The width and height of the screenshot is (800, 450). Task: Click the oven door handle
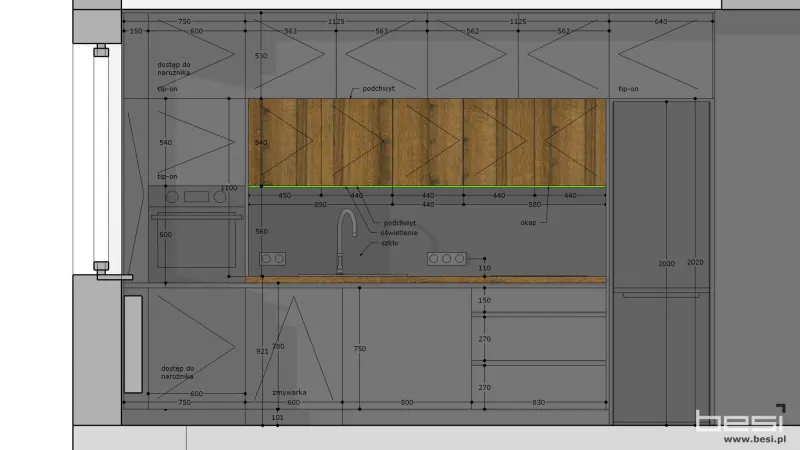coord(196,217)
